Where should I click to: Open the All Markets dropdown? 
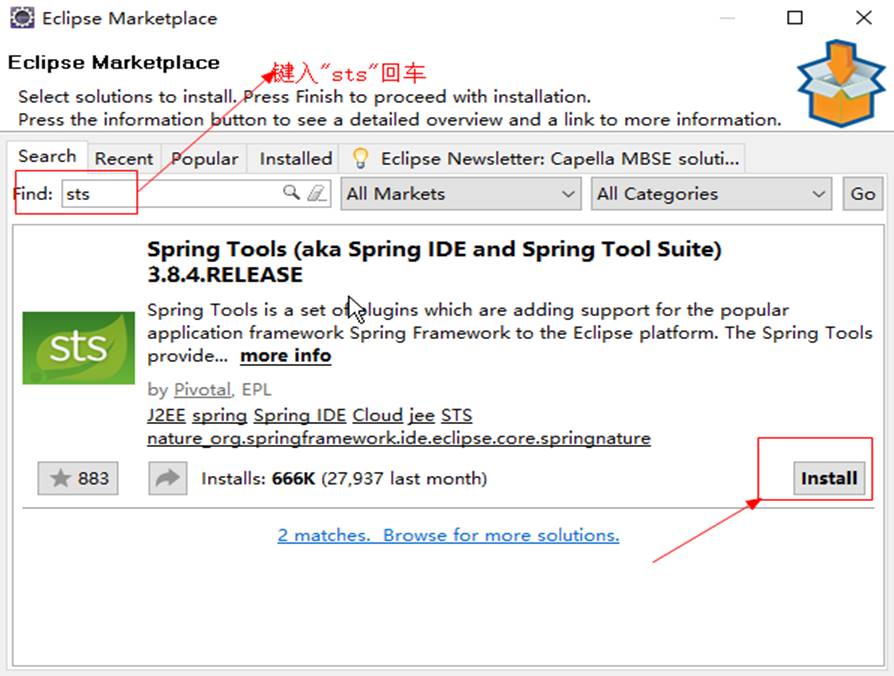461,194
